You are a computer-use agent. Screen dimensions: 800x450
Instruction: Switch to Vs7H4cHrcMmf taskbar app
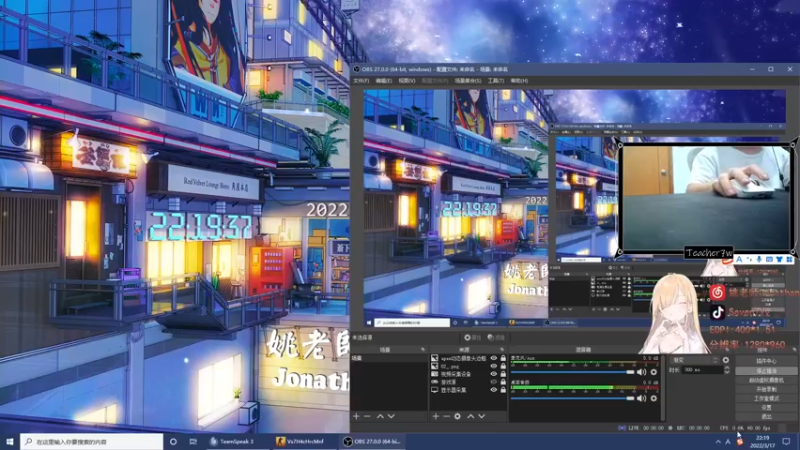(303, 441)
